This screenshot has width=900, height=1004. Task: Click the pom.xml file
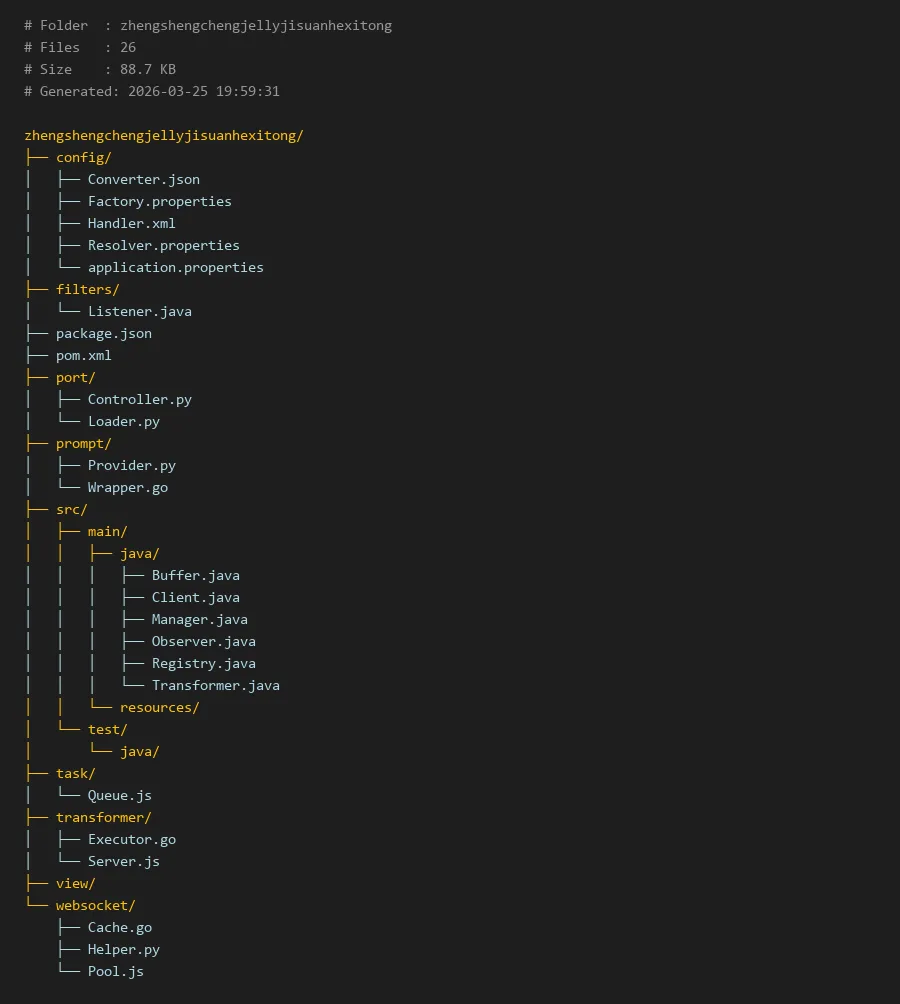[x=83, y=355]
